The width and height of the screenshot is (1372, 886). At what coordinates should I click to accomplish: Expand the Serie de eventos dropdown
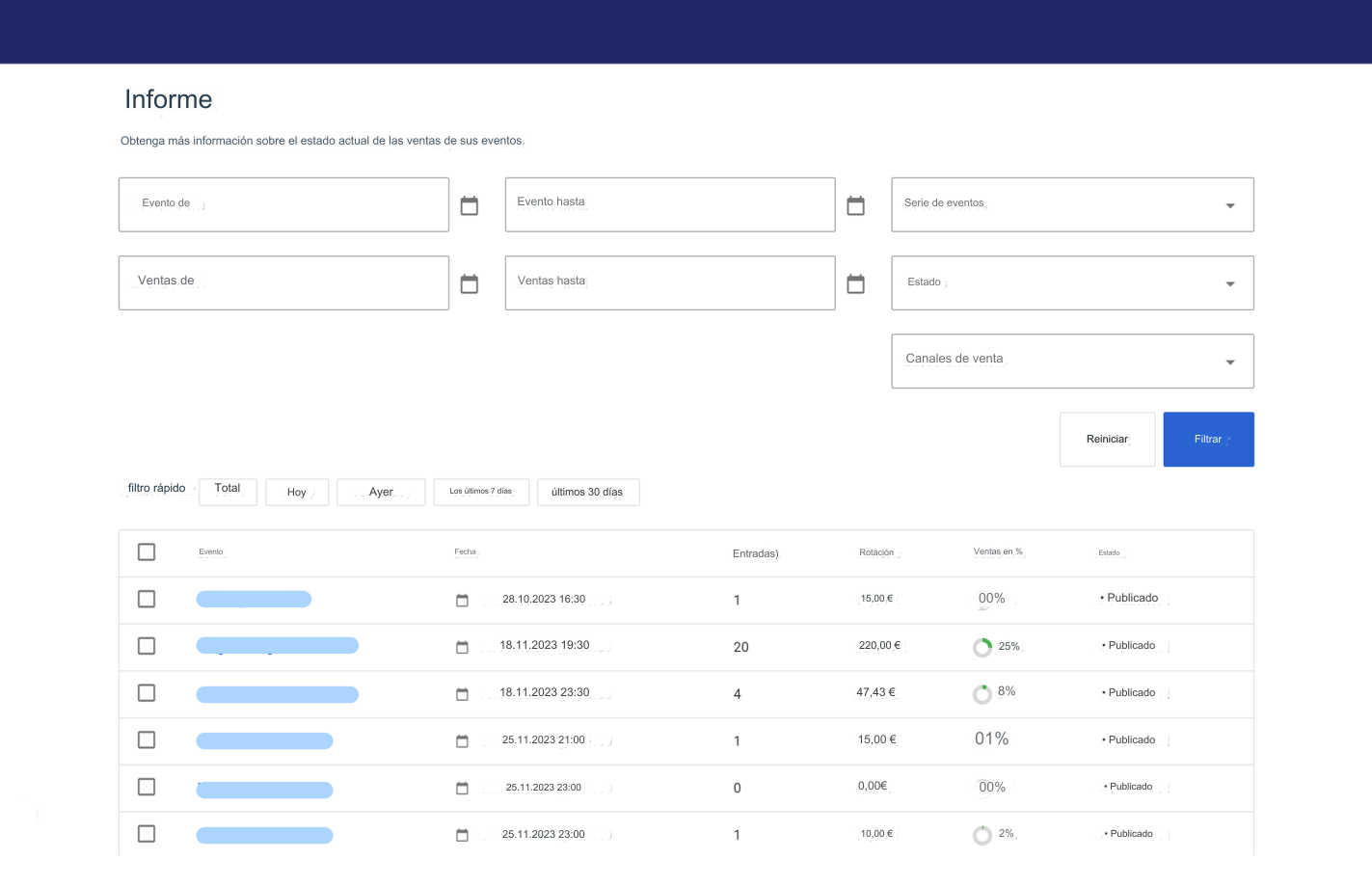click(x=1072, y=204)
